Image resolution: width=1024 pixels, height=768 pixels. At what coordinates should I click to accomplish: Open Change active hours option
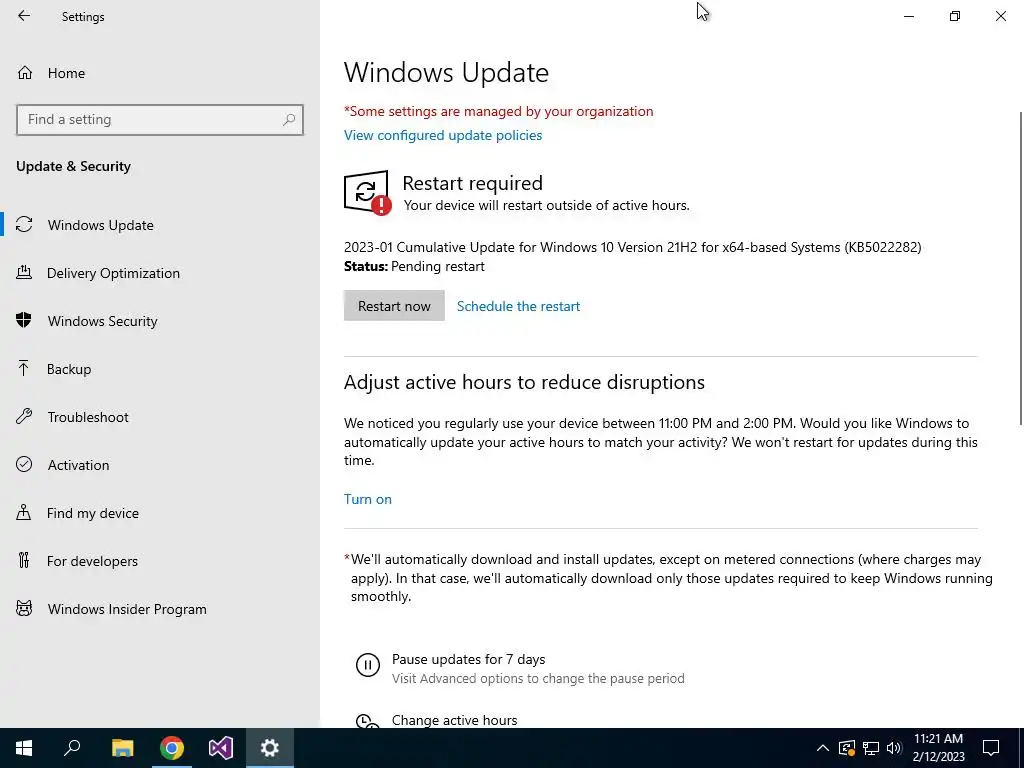coord(455,720)
